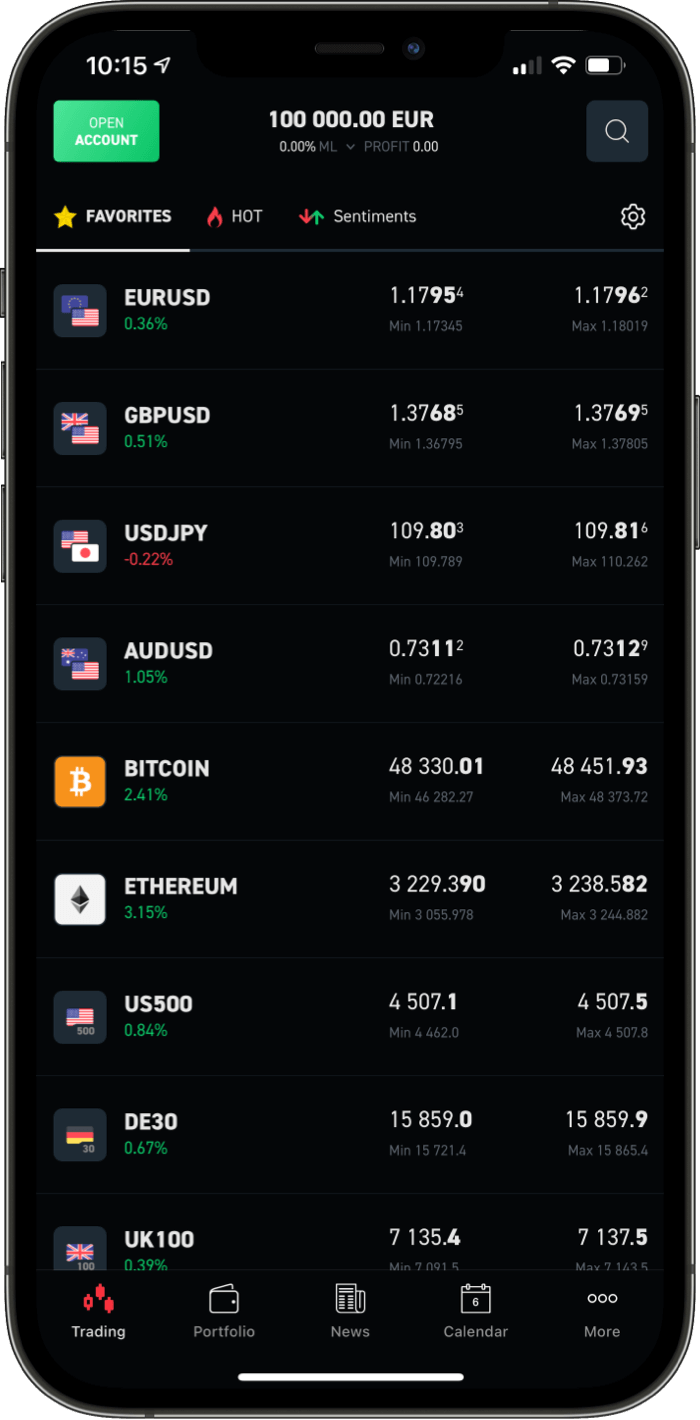The width and height of the screenshot is (700, 1420).
Task: Tap the Trading candlestick icon
Action: point(98,1299)
